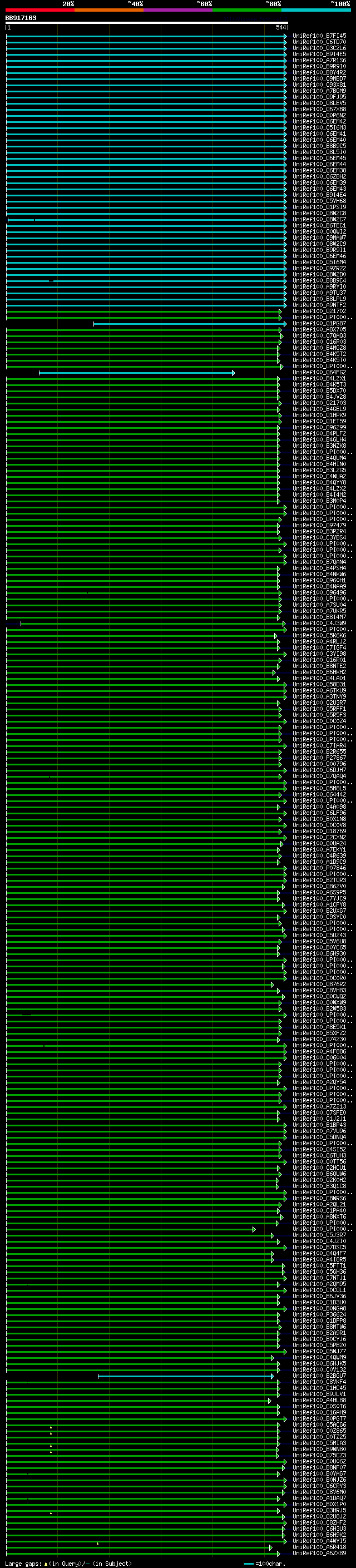This screenshot has height=1568, width=356.
Task: Select the UniRef100_Q0P6N2 label
Action: 319,116
